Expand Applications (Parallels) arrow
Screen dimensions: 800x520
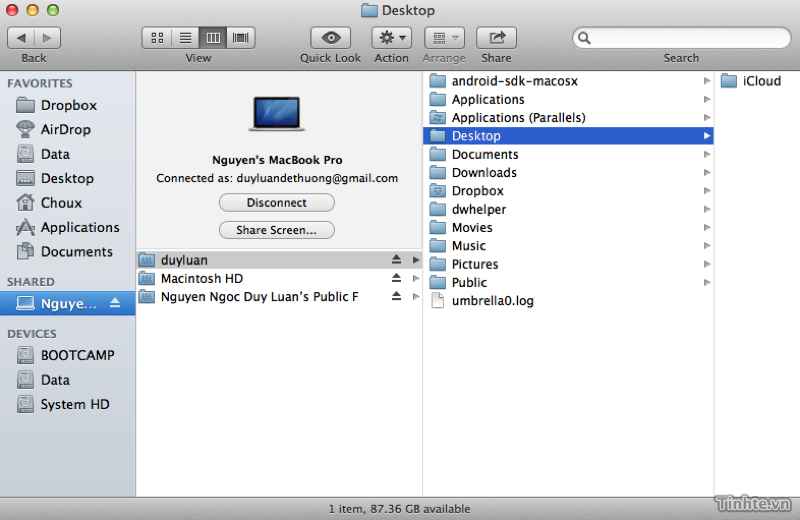point(707,117)
